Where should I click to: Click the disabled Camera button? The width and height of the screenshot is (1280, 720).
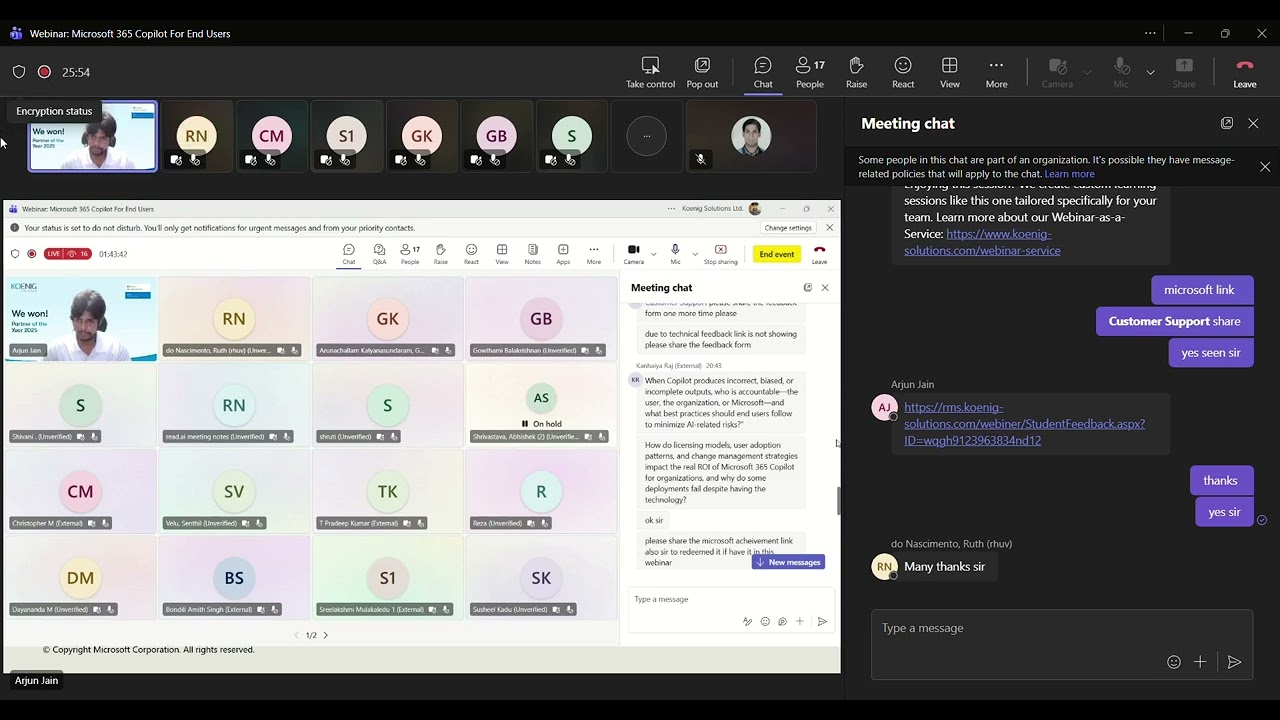pyautogui.click(x=1057, y=72)
